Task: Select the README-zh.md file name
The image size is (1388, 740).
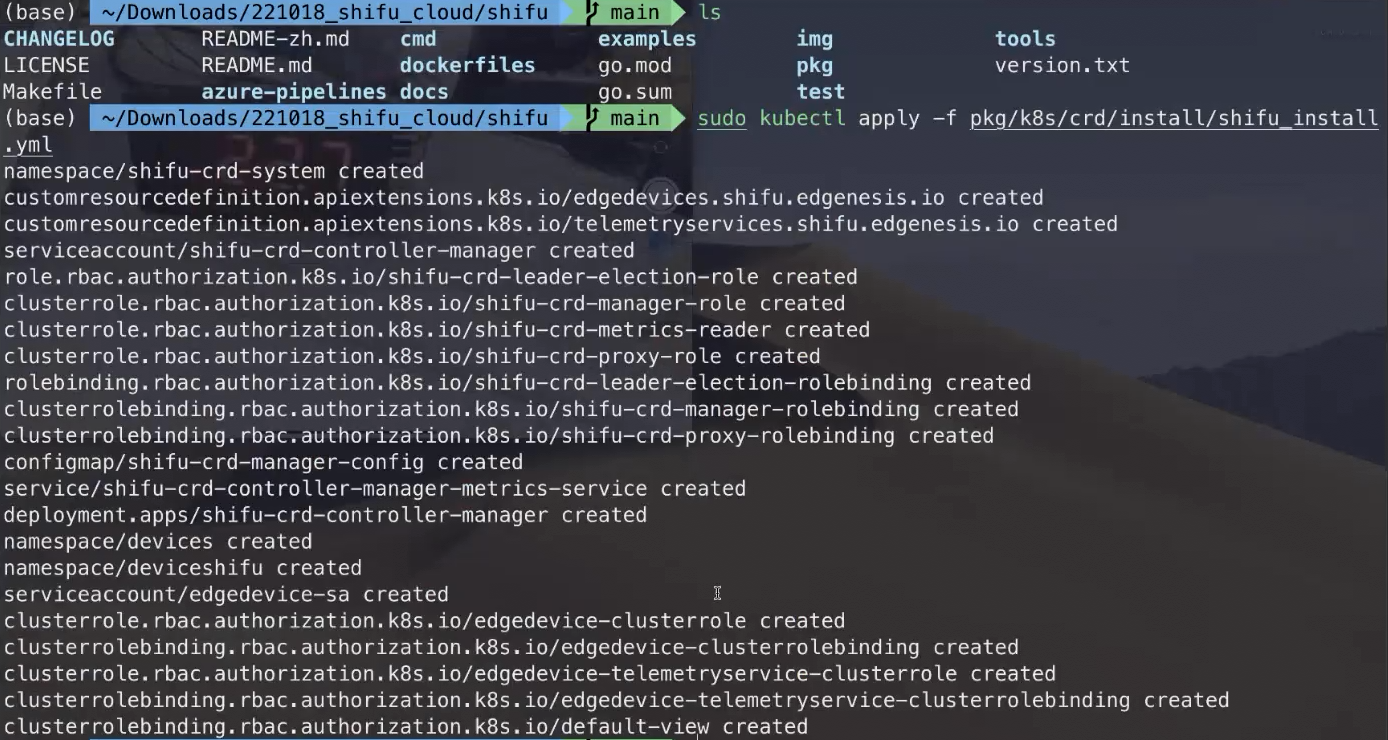Action: [275, 39]
